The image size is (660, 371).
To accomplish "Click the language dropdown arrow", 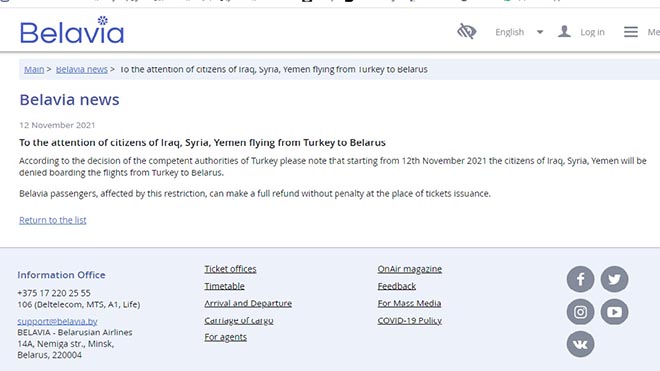I will click(x=540, y=32).
